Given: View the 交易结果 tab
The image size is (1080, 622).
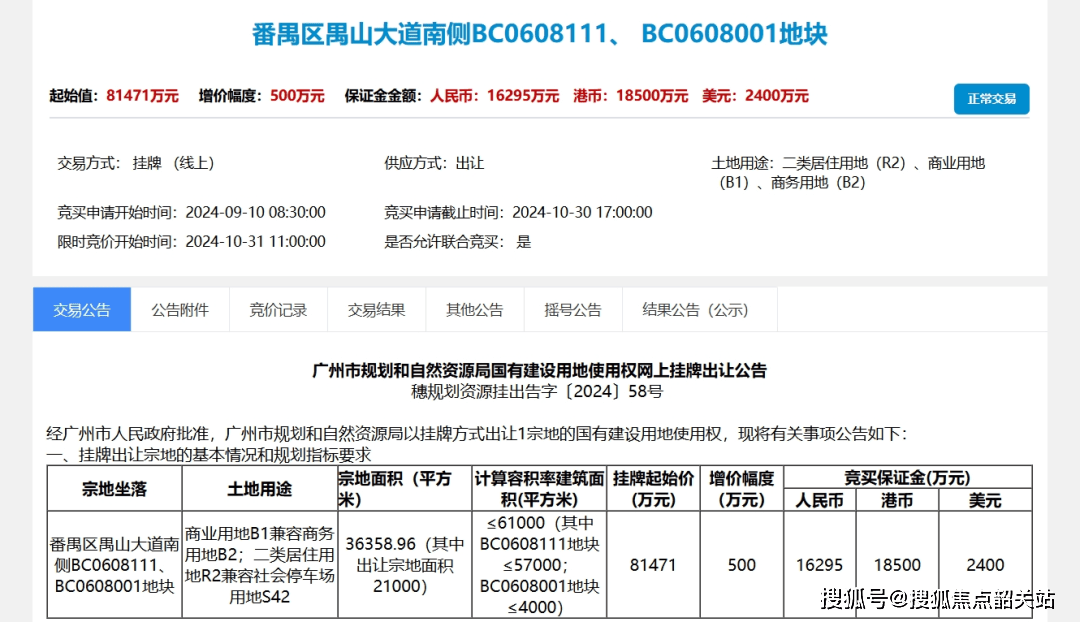Looking at the screenshot, I should tap(376, 310).
